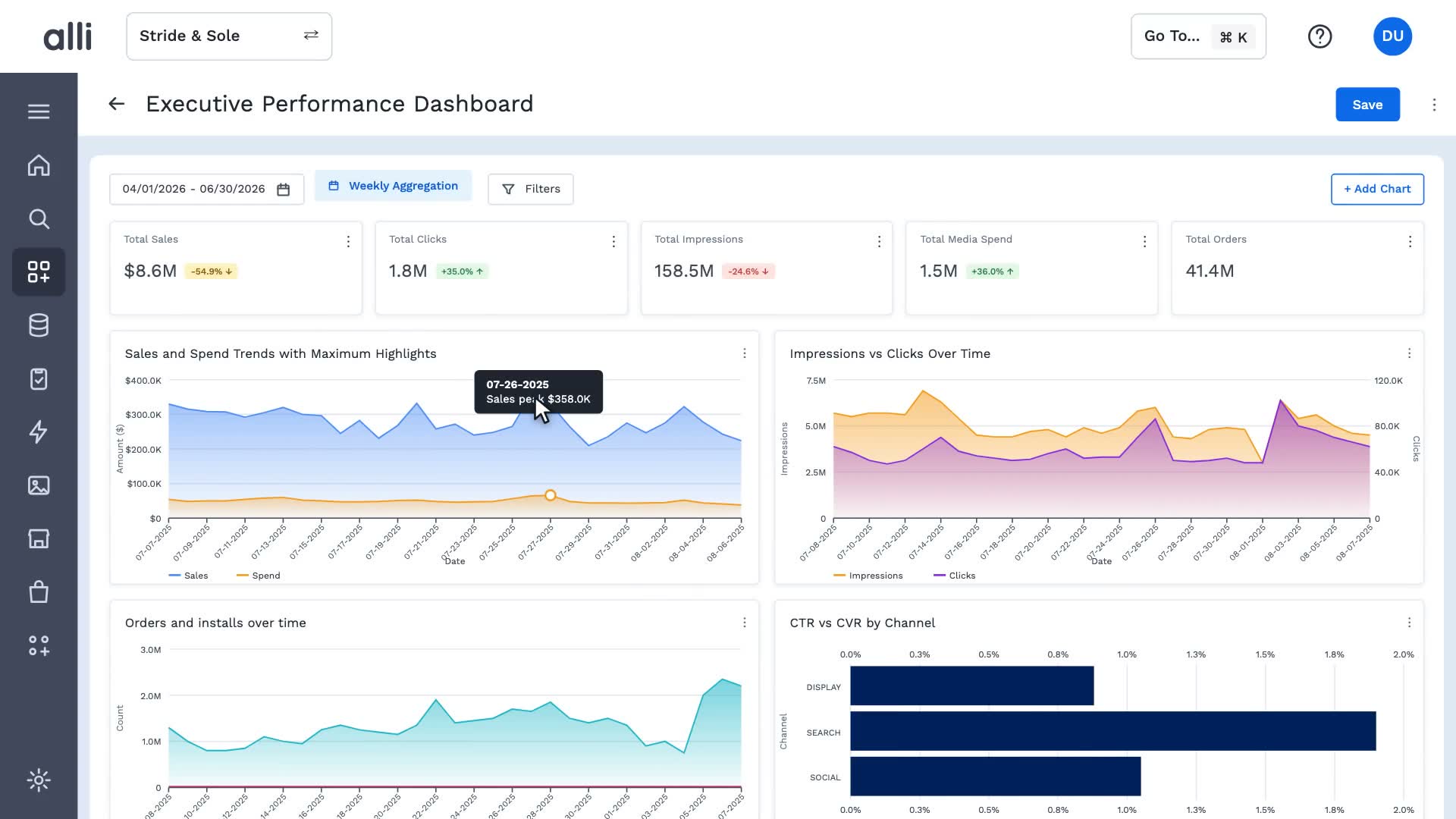Click the DISPLAY channel bar

[972, 686]
